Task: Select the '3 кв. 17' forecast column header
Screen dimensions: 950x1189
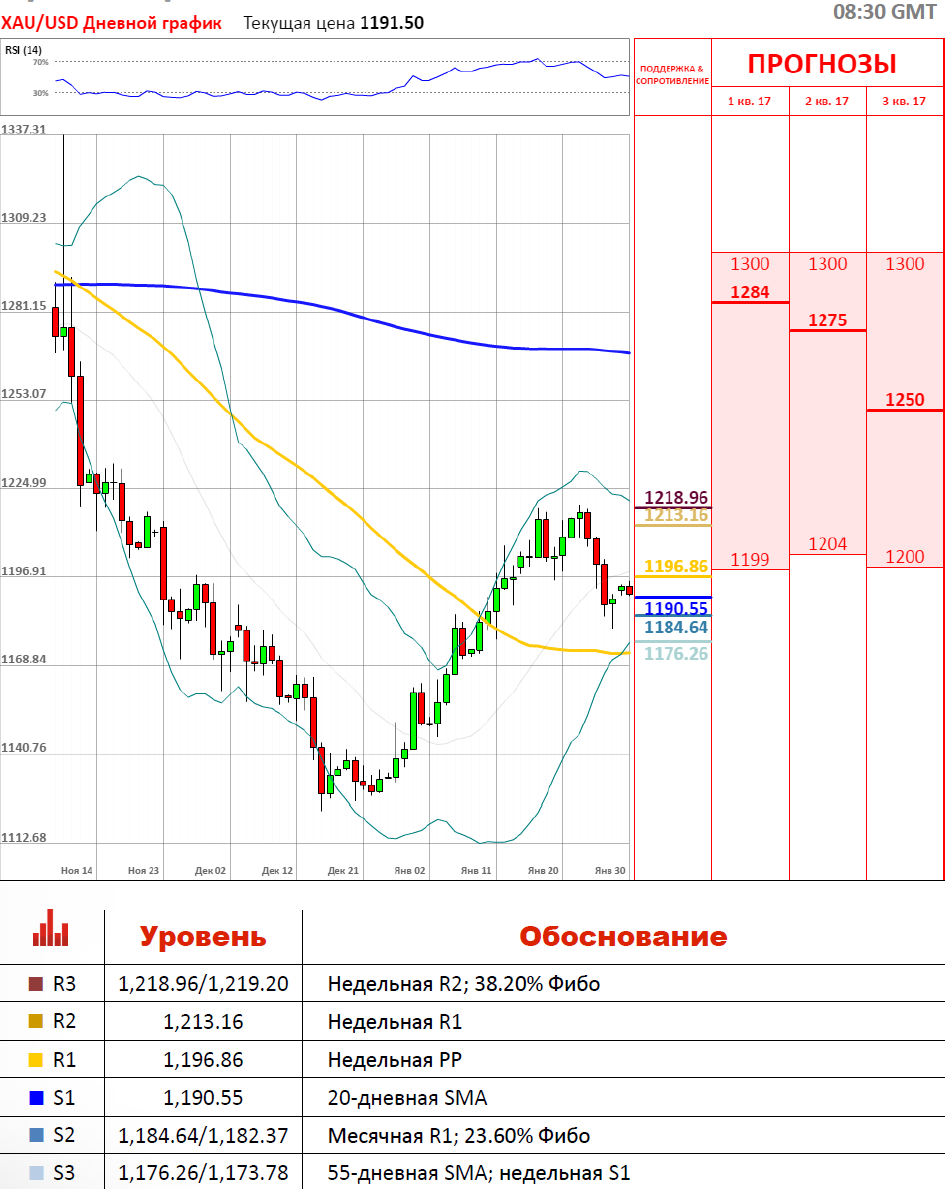Action: pyautogui.click(x=904, y=102)
